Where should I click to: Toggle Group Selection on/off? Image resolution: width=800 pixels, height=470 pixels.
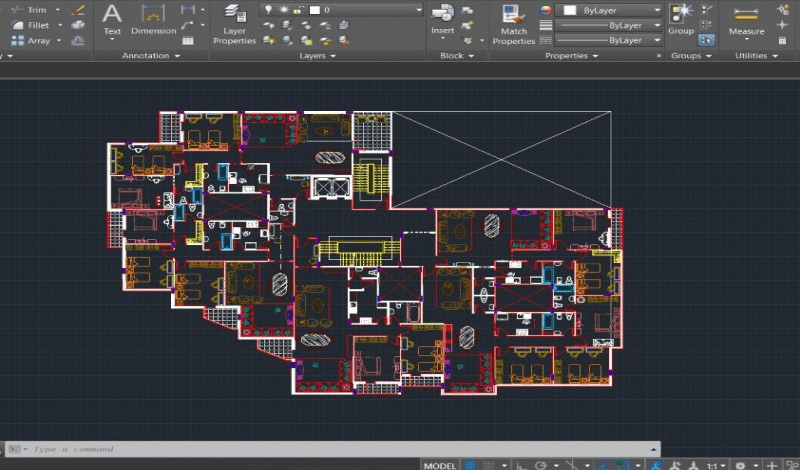[x=707, y=40]
